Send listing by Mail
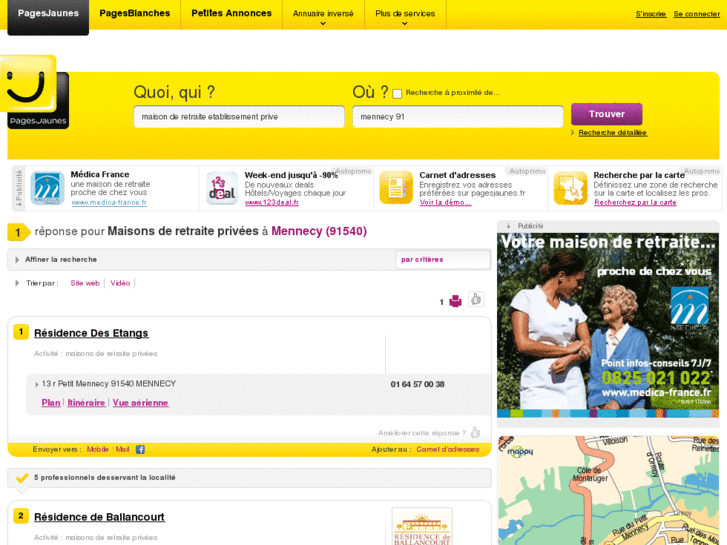727x545 pixels. [122, 449]
